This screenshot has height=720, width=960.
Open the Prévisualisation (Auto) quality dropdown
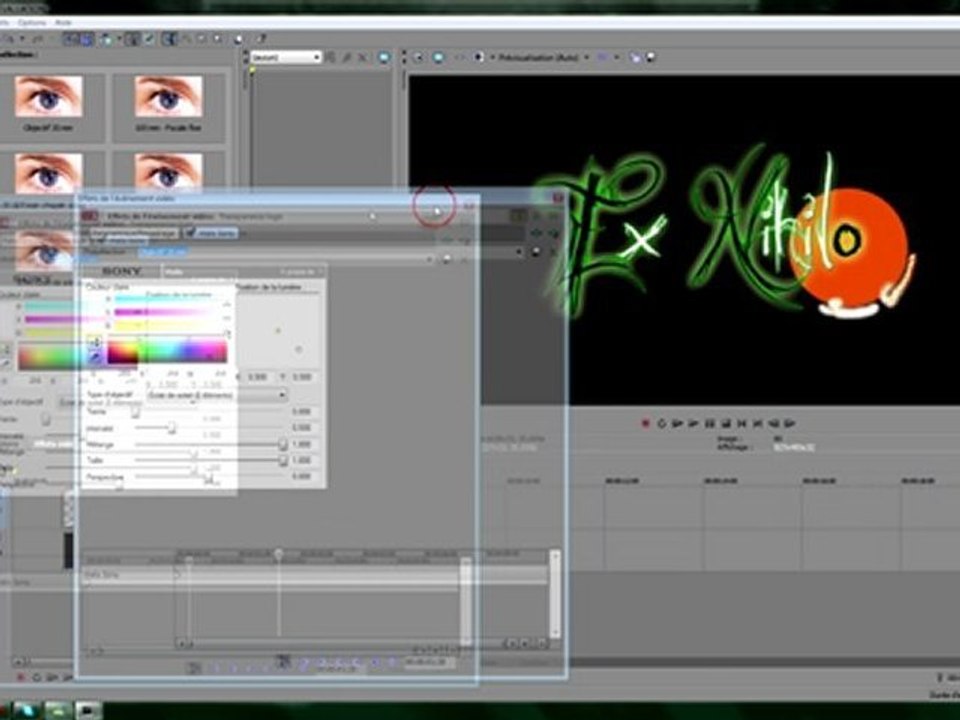point(544,57)
